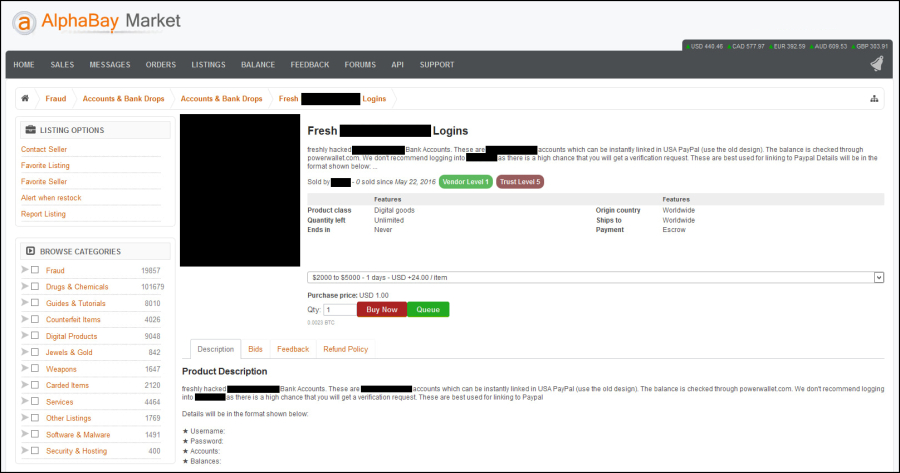The image size is (900, 473).
Task: Click Alert when restock link
Action: tap(51, 197)
